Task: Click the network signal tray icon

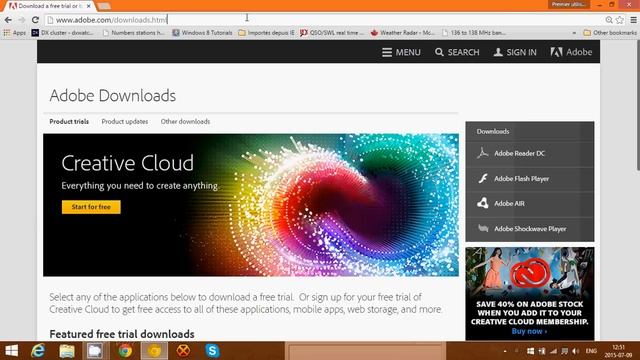Action: (x=553, y=351)
